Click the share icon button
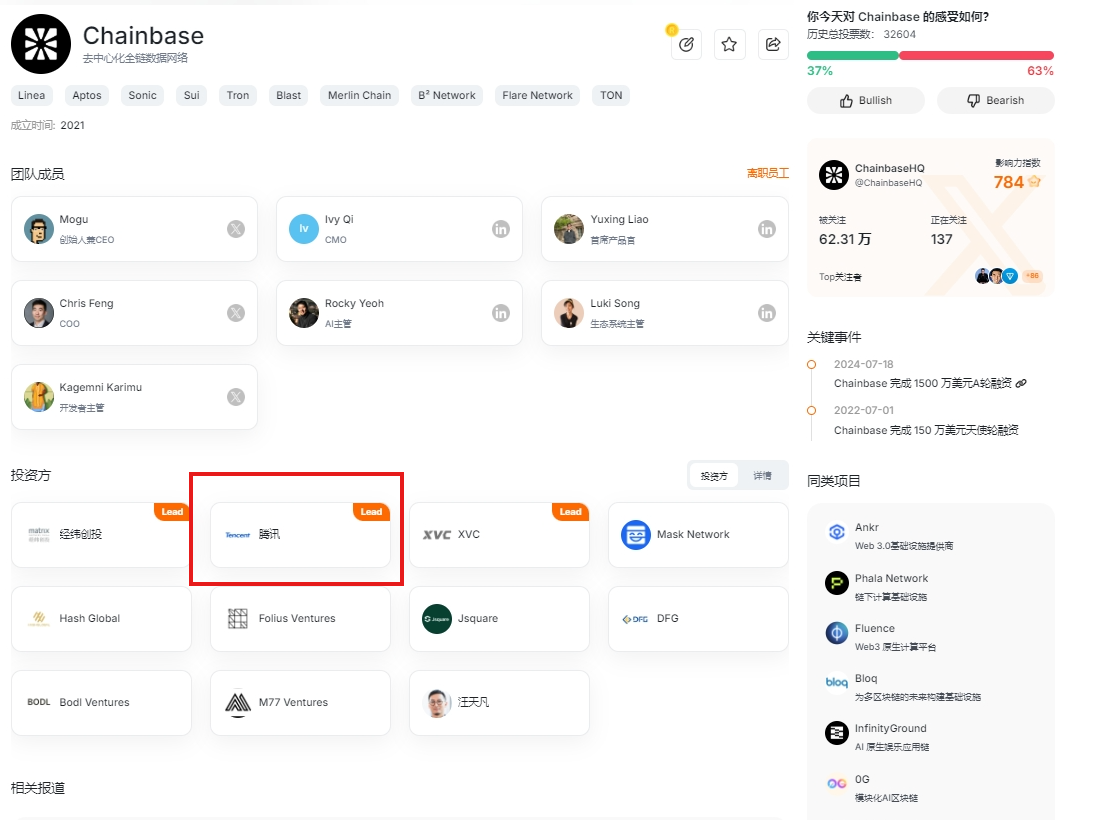 pos(773,45)
